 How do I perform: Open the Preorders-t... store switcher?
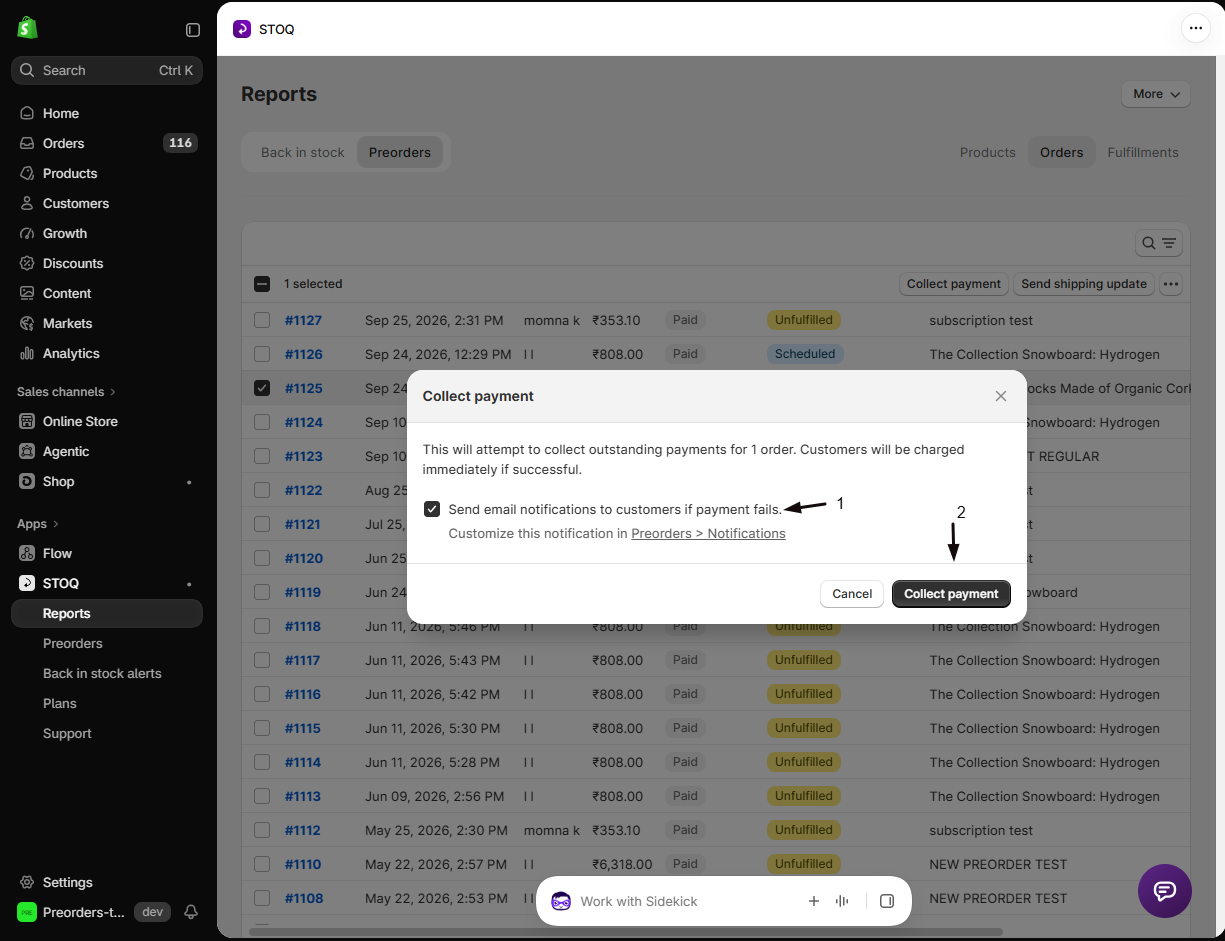coord(70,912)
